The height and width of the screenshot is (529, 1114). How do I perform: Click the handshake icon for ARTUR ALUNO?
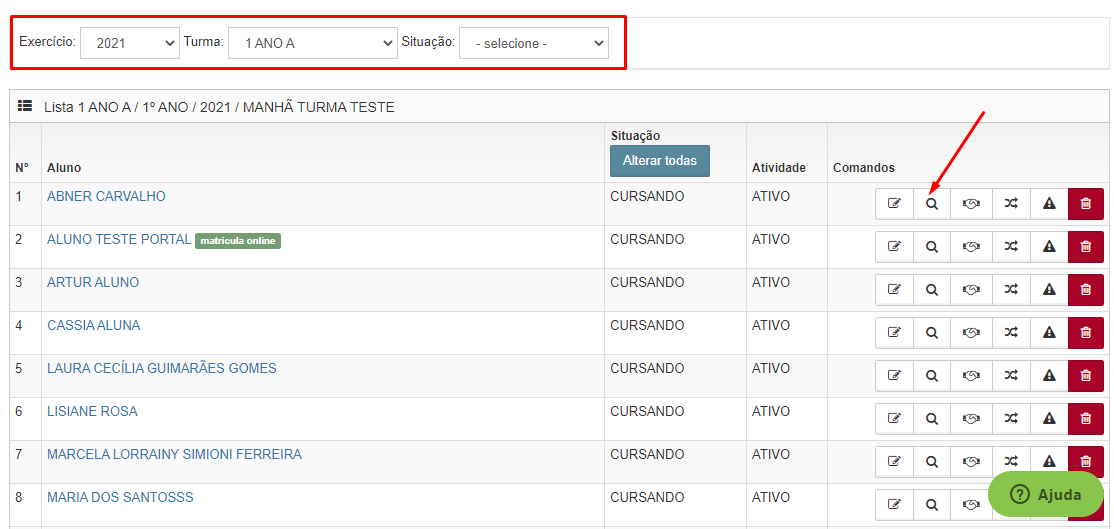point(971,290)
